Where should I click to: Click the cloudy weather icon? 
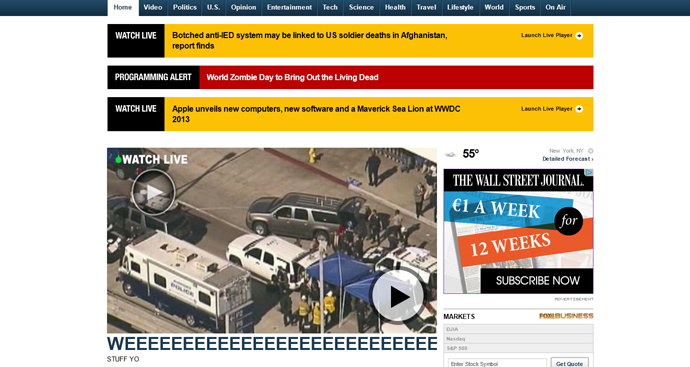pos(451,154)
